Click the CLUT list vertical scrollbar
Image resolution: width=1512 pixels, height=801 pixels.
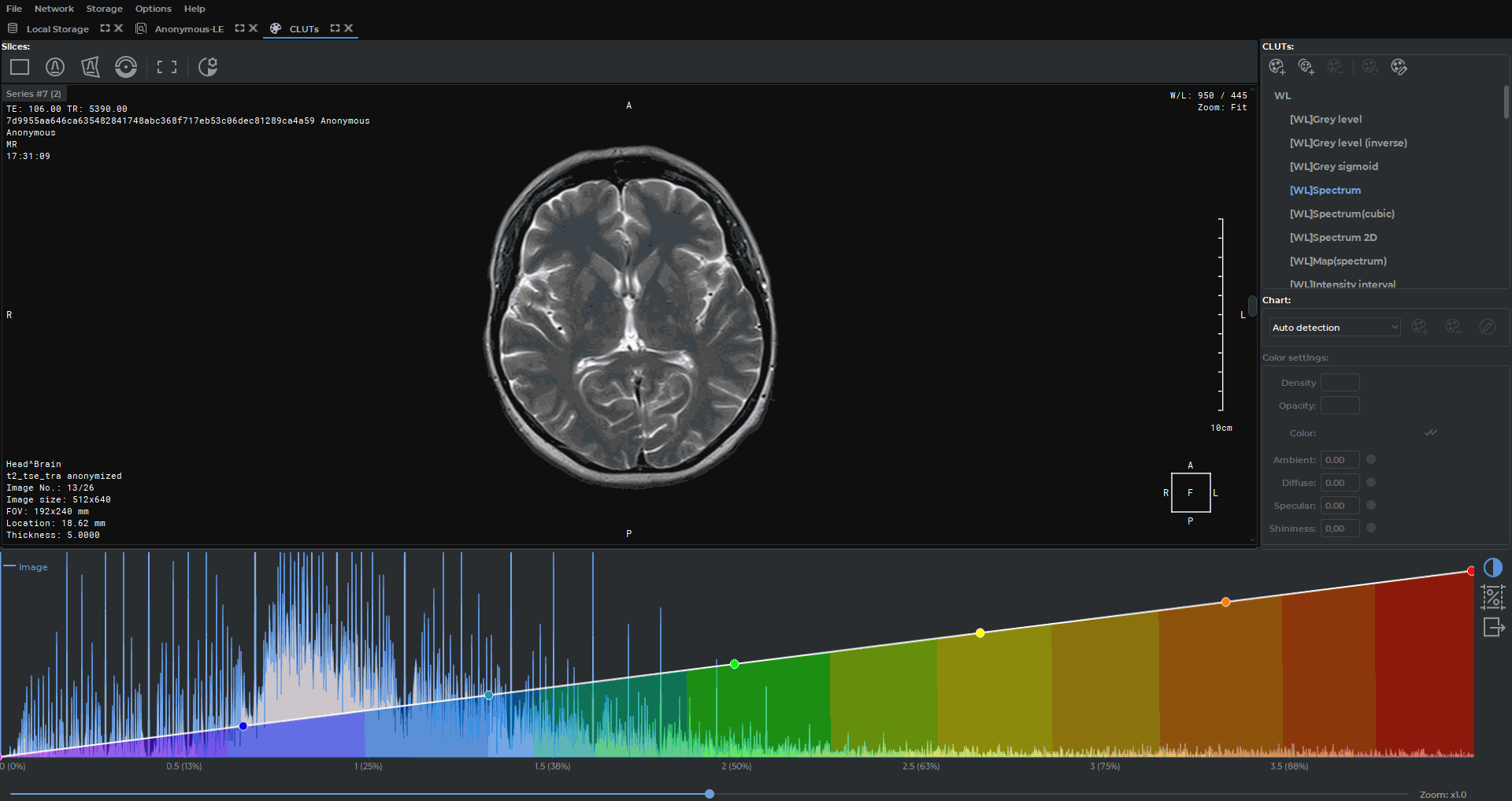click(x=1506, y=102)
